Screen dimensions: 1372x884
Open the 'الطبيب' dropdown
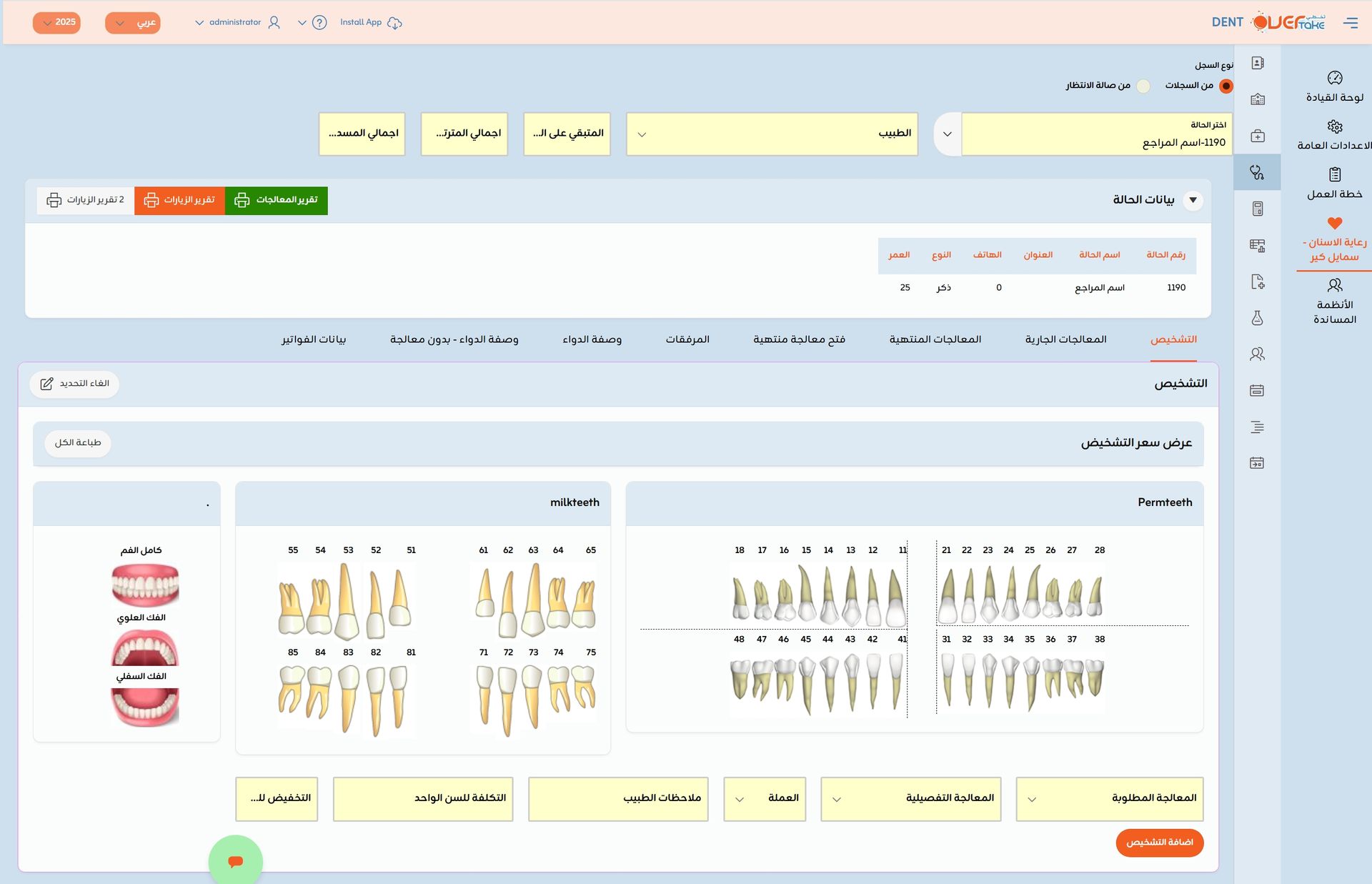click(x=772, y=134)
